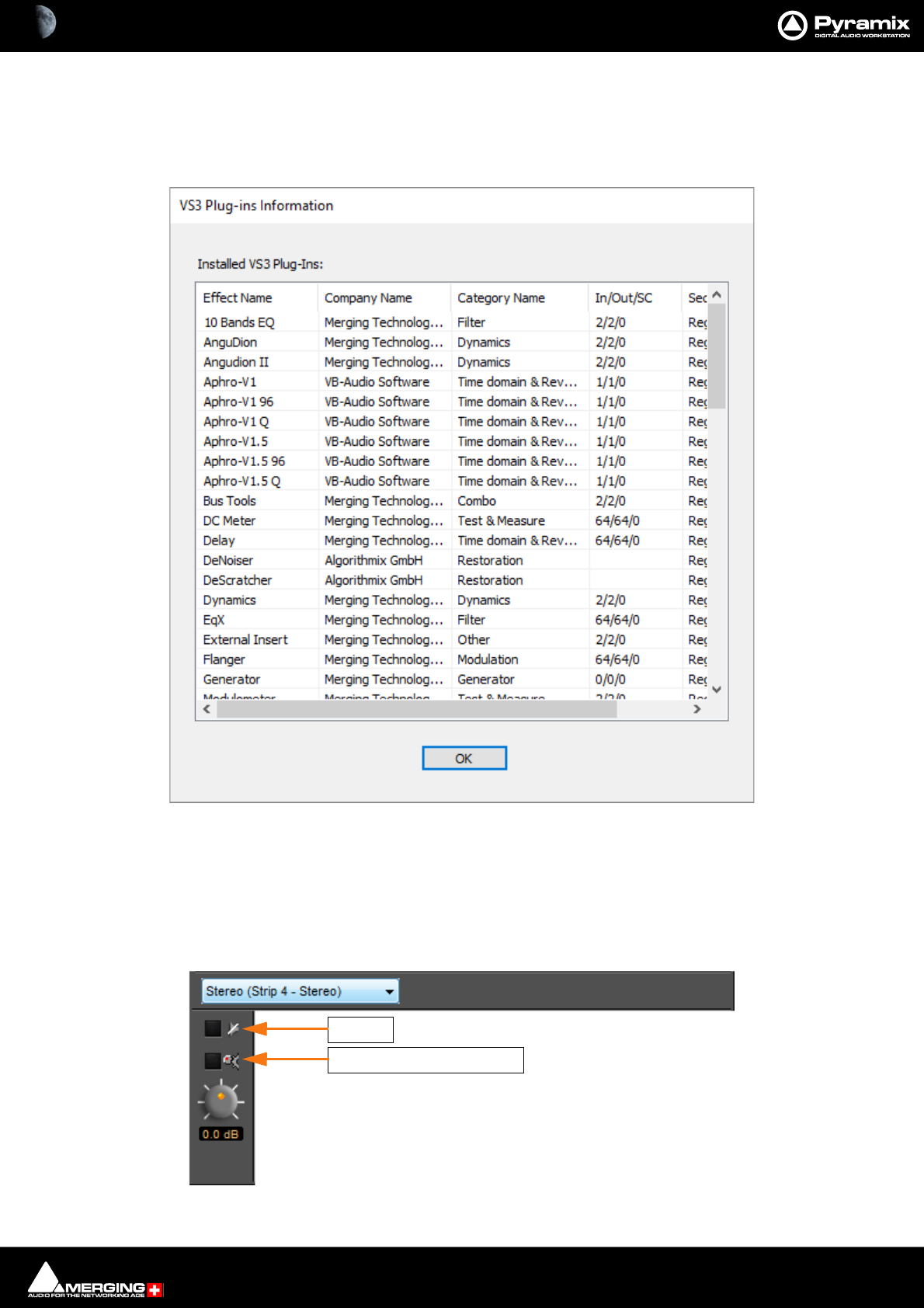Select the Generator effect name row
924x1308 pixels.
point(452,679)
